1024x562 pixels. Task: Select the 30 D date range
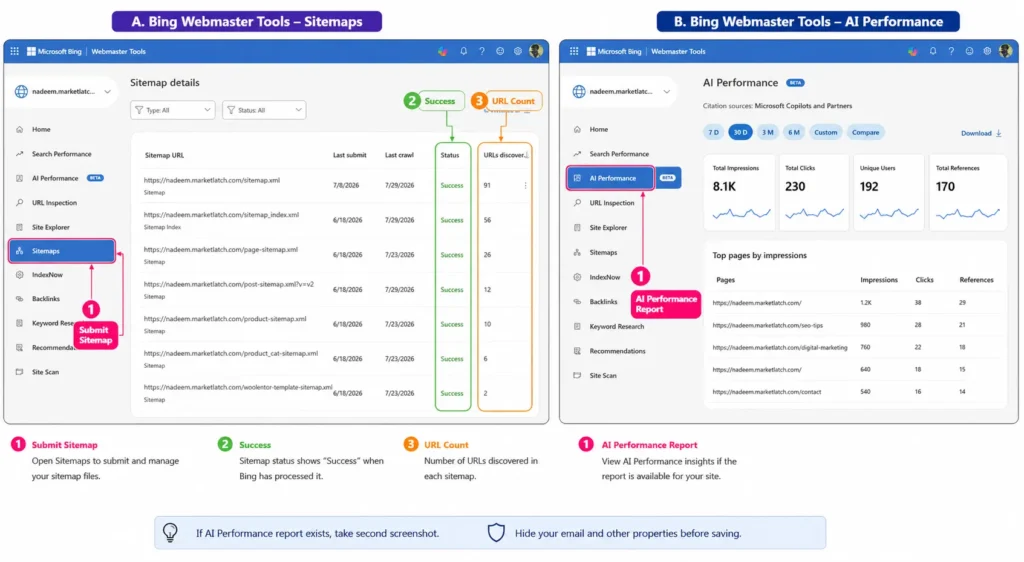point(740,132)
